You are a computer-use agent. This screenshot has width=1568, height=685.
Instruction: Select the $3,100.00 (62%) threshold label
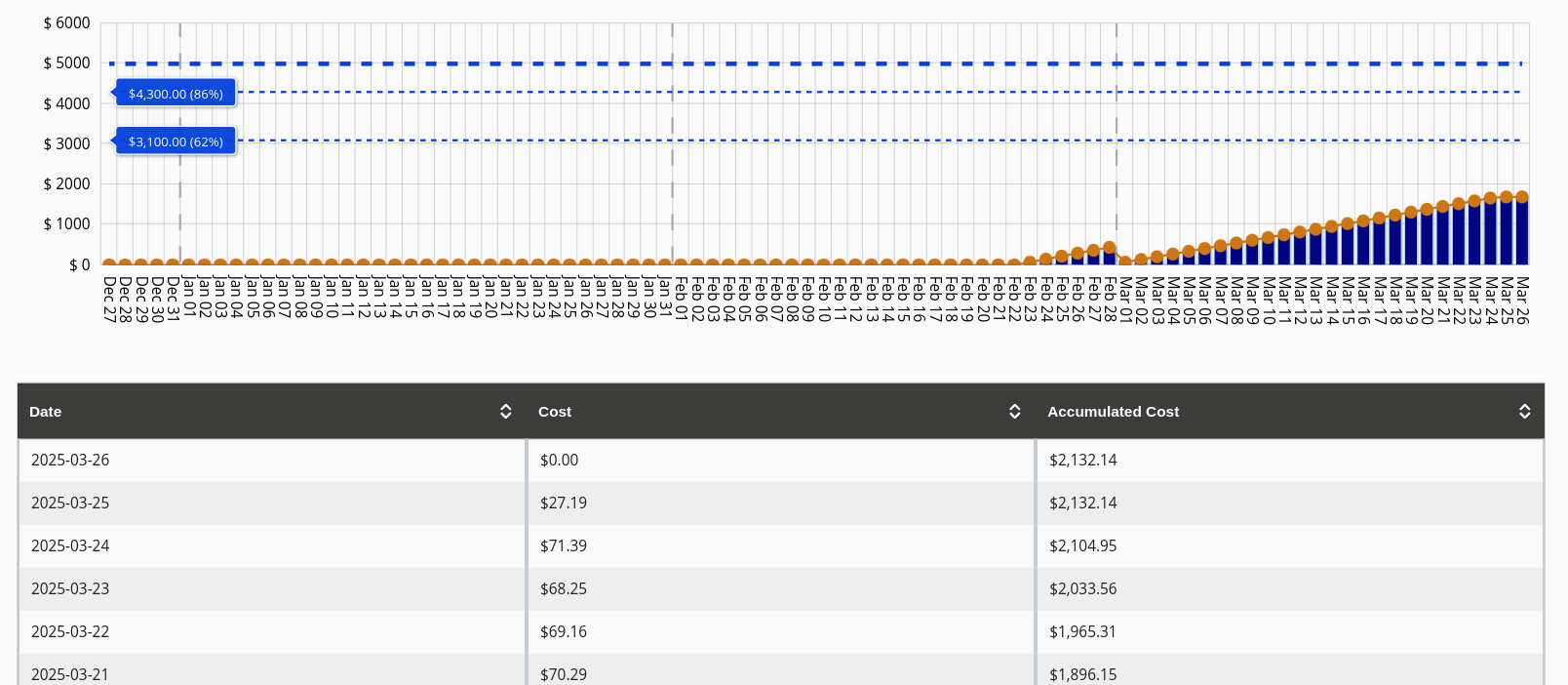[x=176, y=141]
